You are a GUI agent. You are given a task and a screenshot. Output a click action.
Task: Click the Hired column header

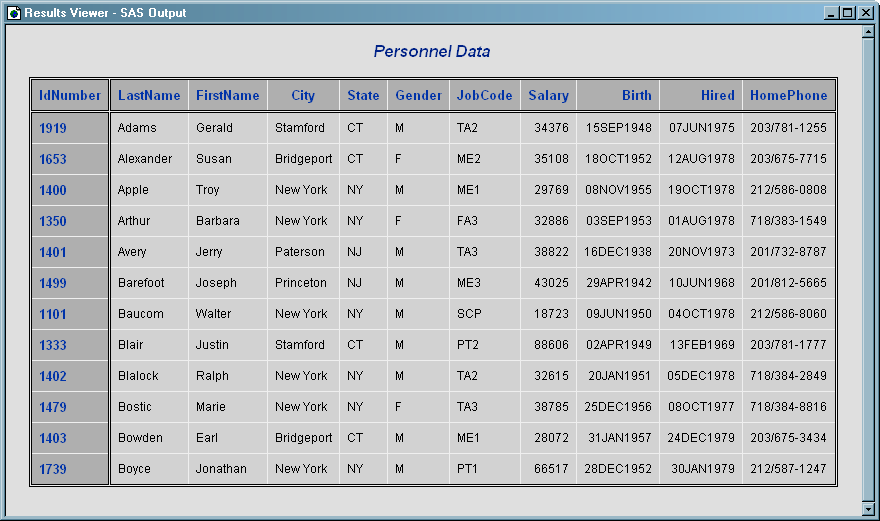click(x=701, y=95)
